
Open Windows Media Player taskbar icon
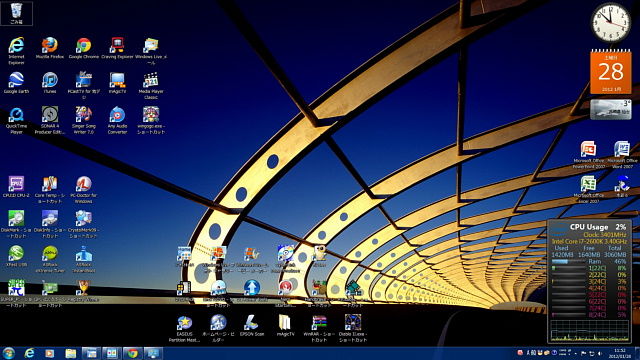click(x=49, y=353)
